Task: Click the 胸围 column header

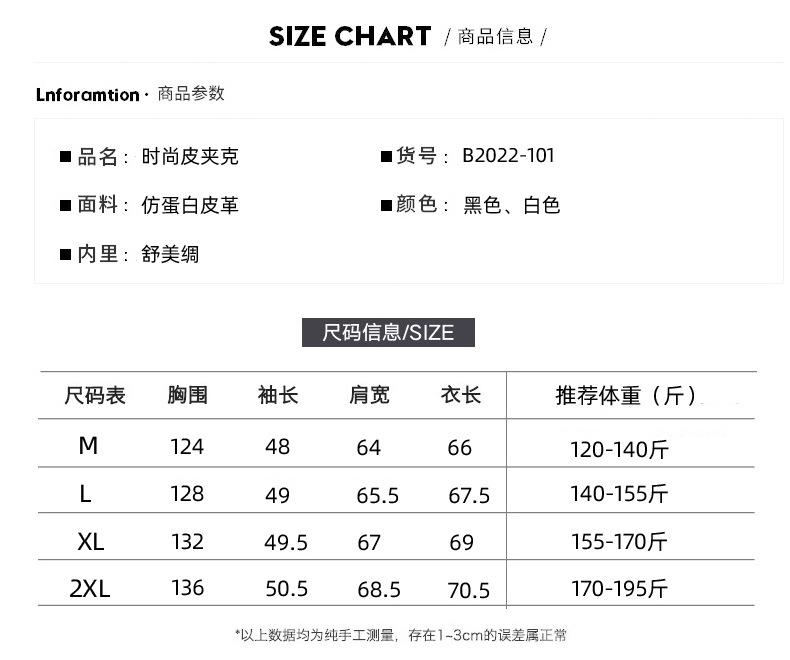Action: (x=187, y=396)
